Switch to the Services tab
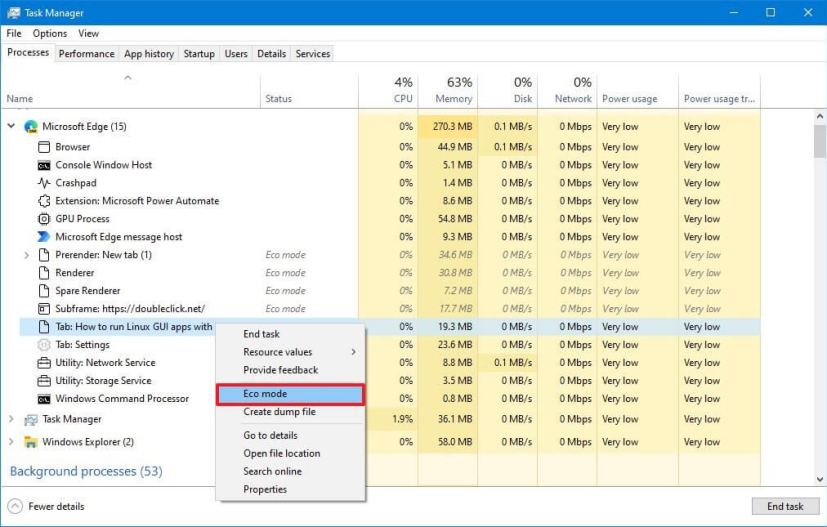Viewport: 827px width, 527px height. tap(313, 54)
